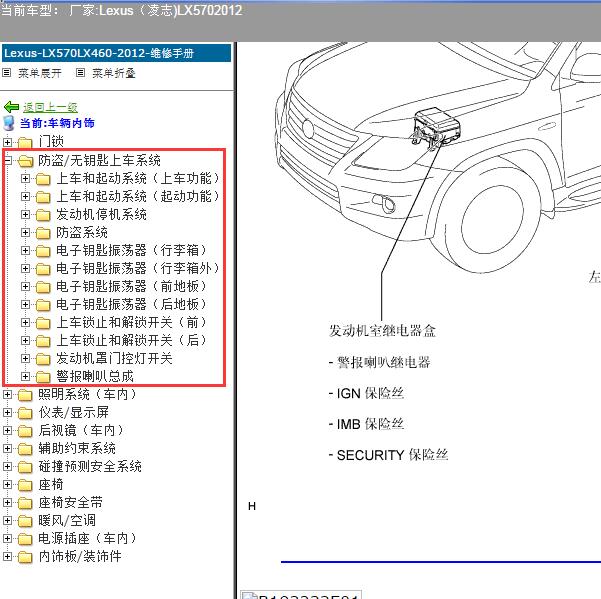
Task: Expand 电子钥匙振荡器（行李箱外）node
Action: (x=25, y=269)
